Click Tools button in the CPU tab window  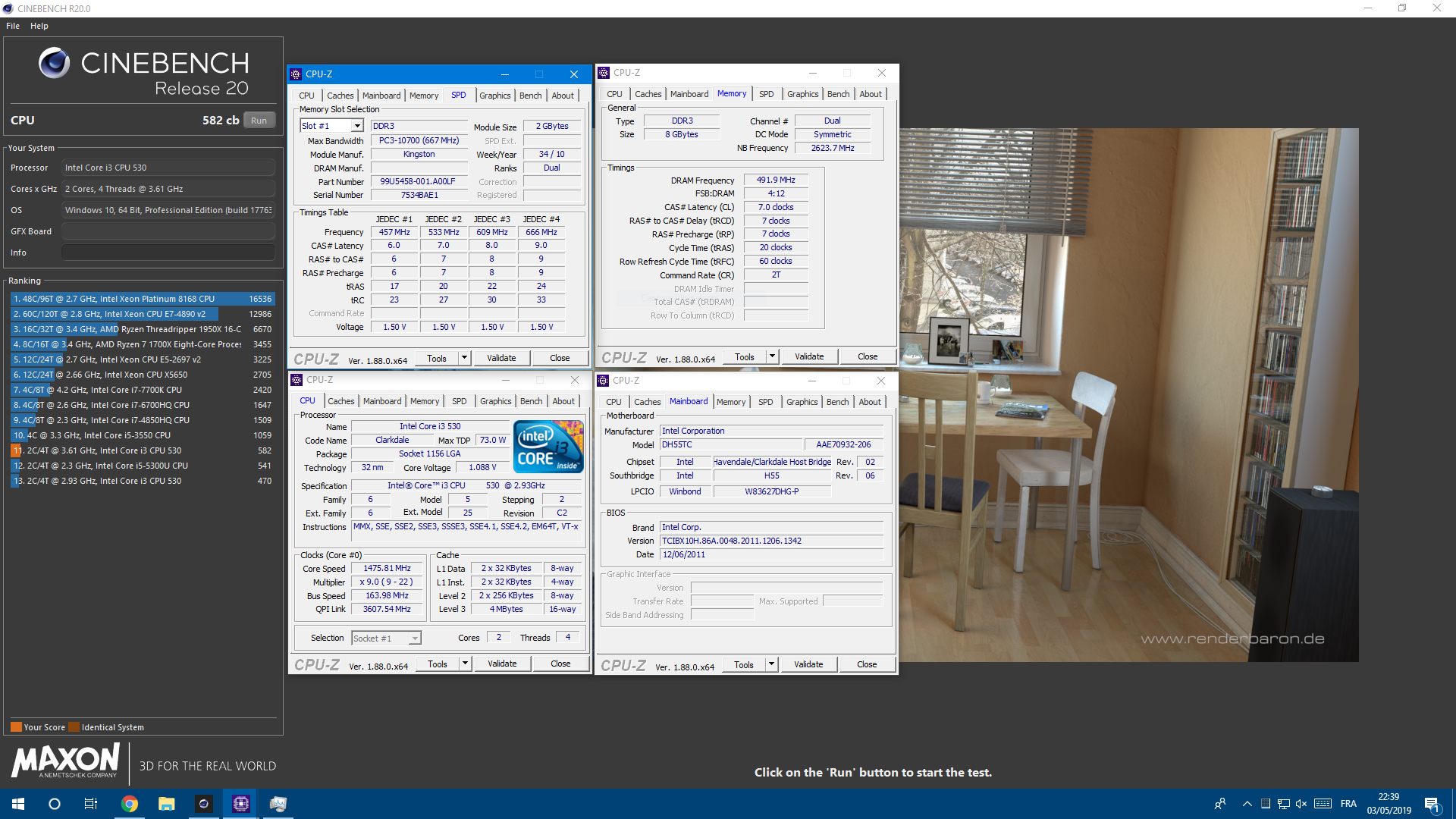pos(437,664)
